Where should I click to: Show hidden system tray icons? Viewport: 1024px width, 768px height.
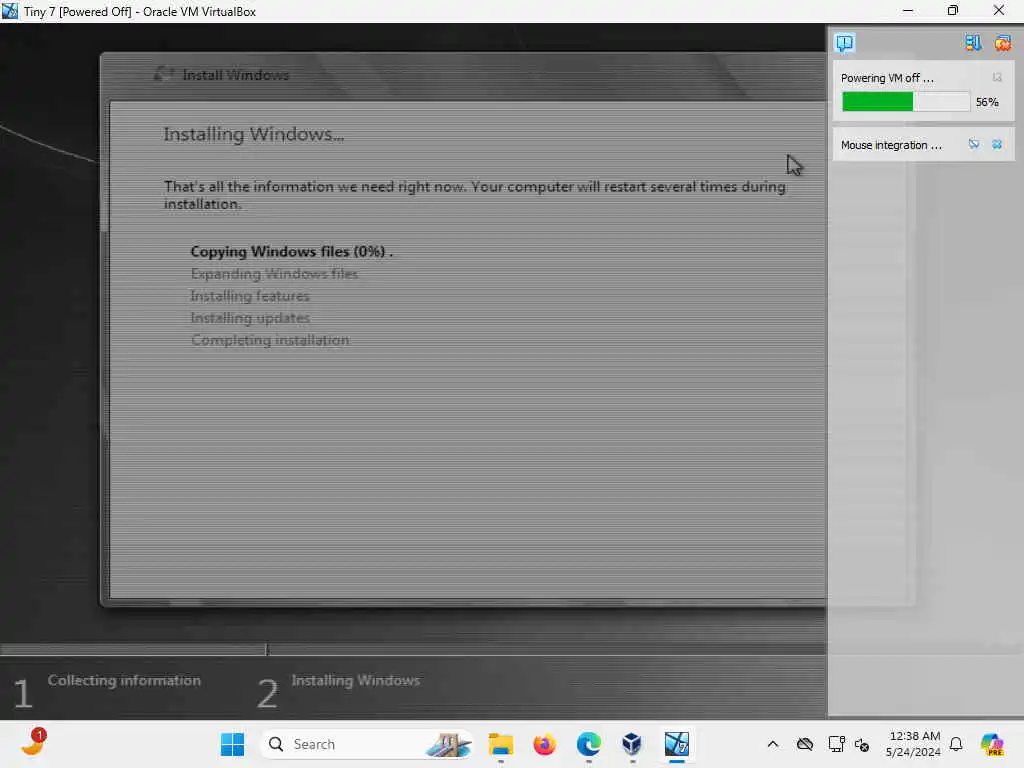point(773,744)
